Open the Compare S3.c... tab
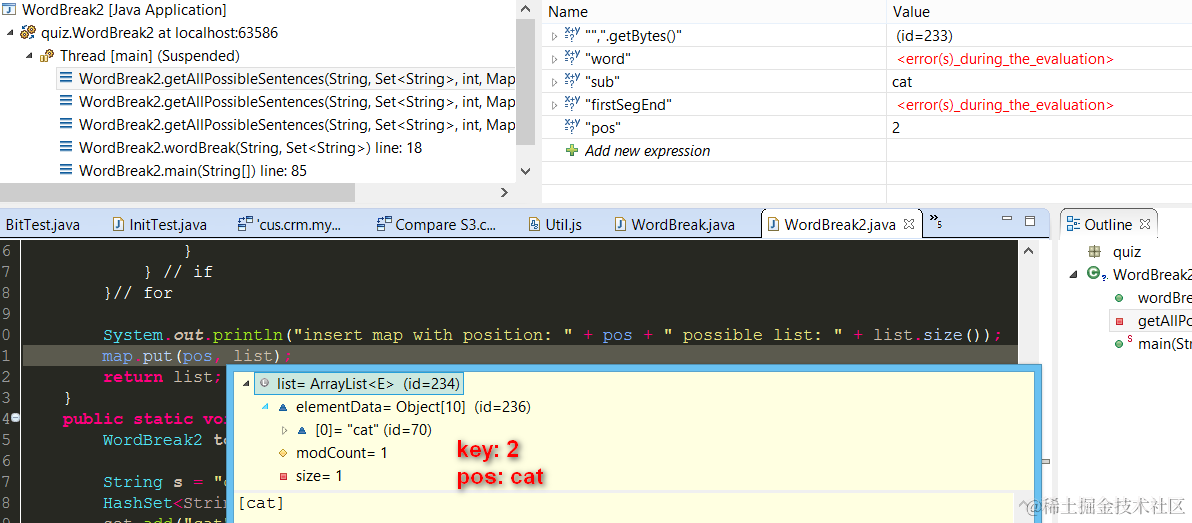 point(445,224)
